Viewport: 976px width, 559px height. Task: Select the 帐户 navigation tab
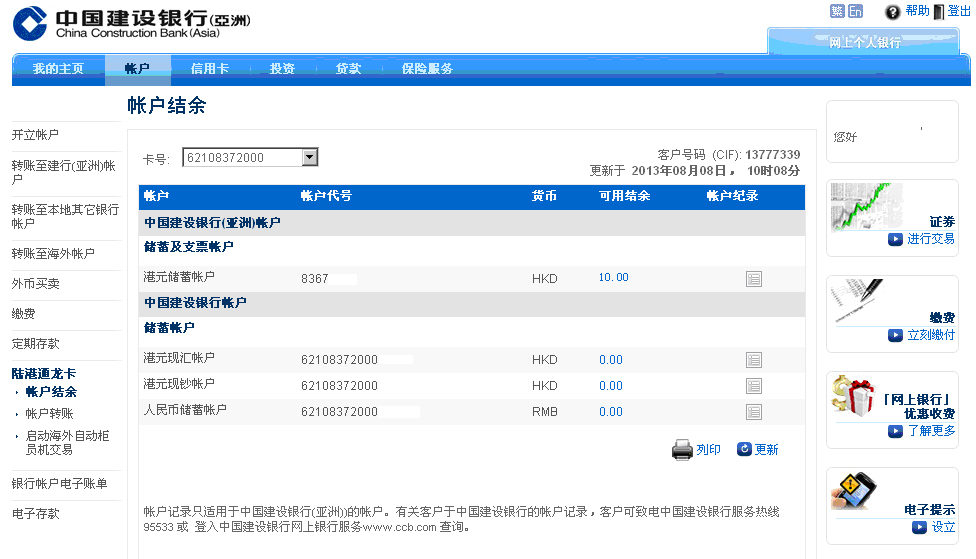click(x=138, y=68)
